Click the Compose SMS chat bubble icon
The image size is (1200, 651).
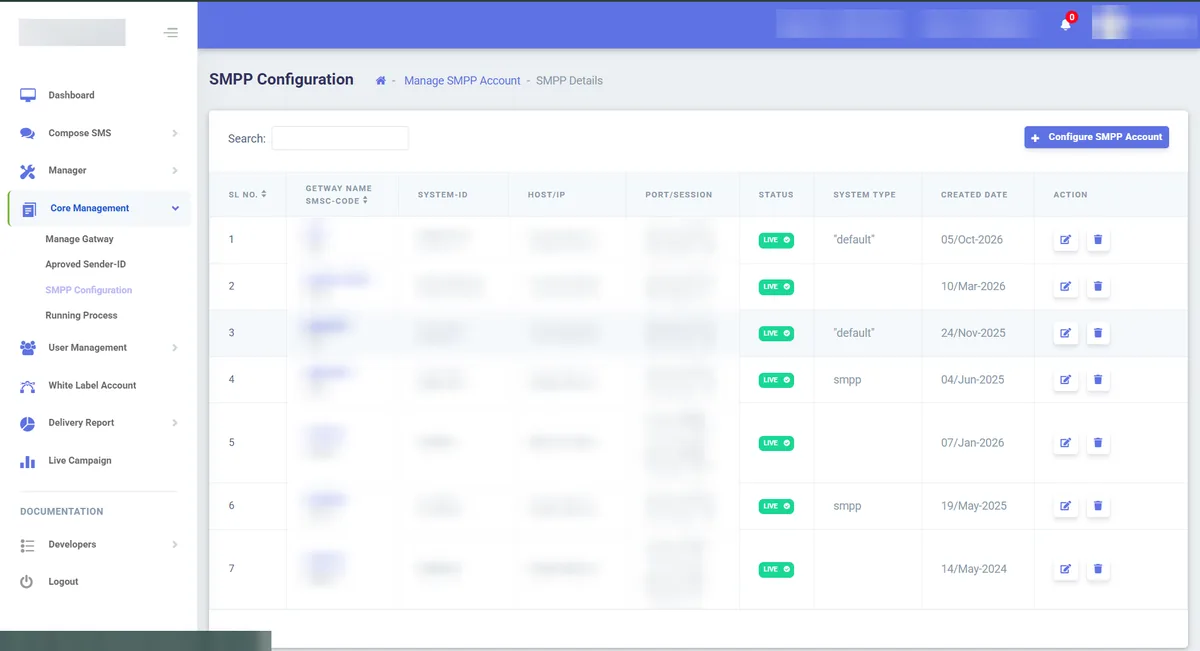(28, 133)
